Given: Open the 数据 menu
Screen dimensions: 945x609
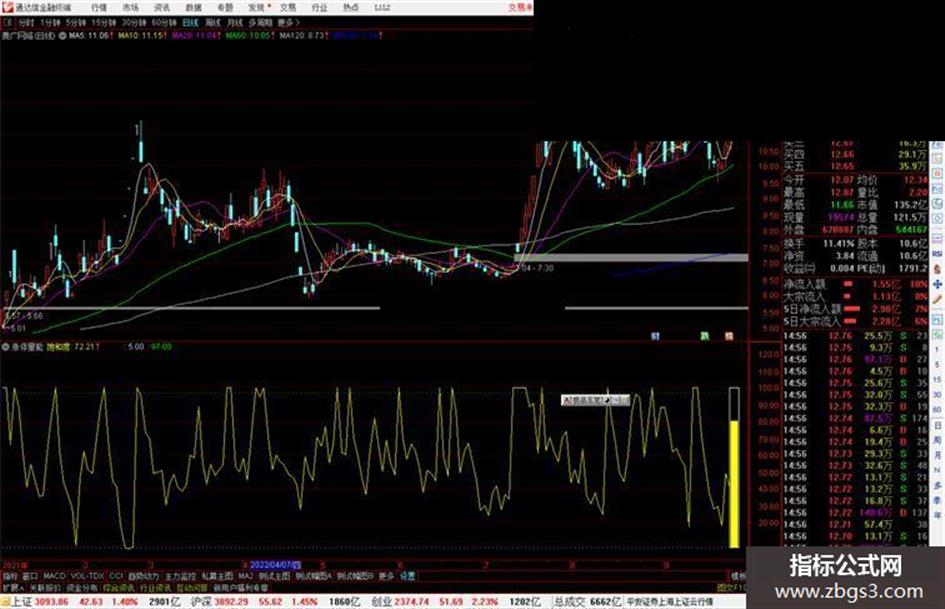Looking at the screenshot, I should point(193,8).
